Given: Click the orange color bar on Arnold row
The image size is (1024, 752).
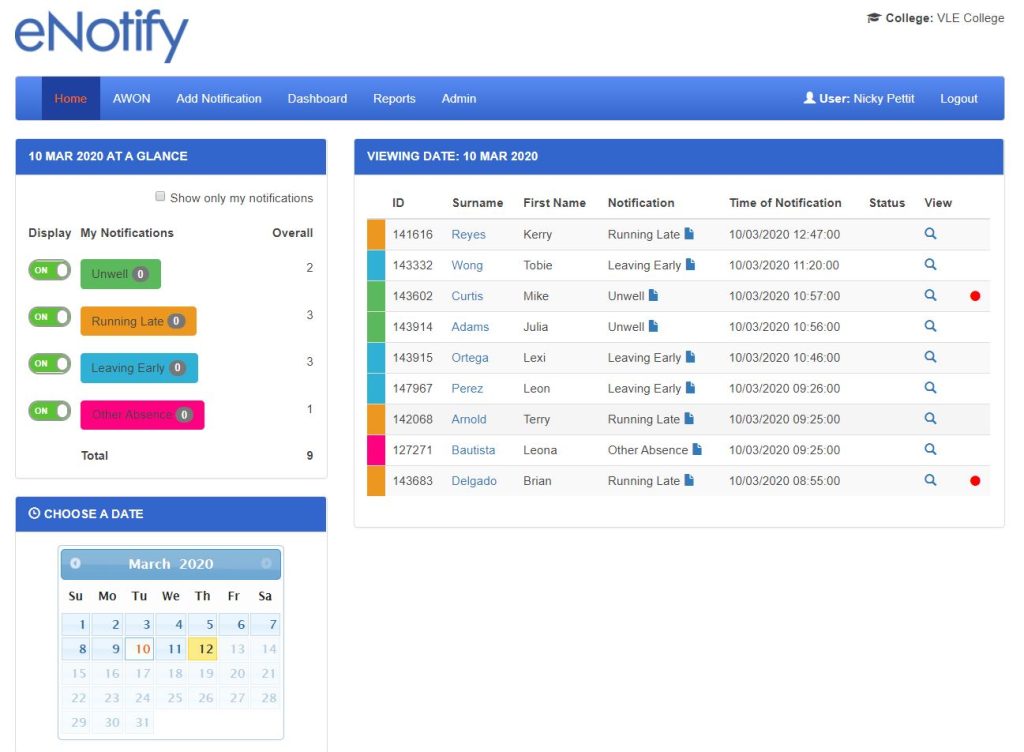Looking at the screenshot, I should tap(376, 419).
